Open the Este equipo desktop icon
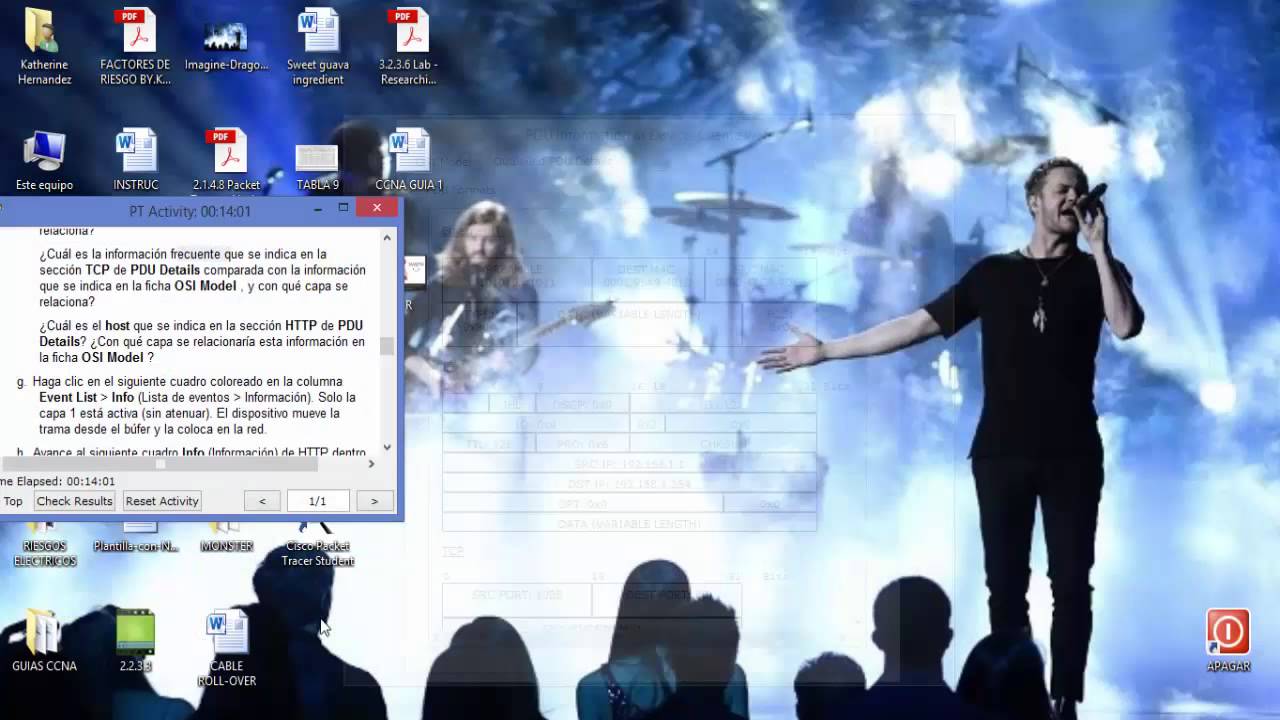 (x=44, y=160)
